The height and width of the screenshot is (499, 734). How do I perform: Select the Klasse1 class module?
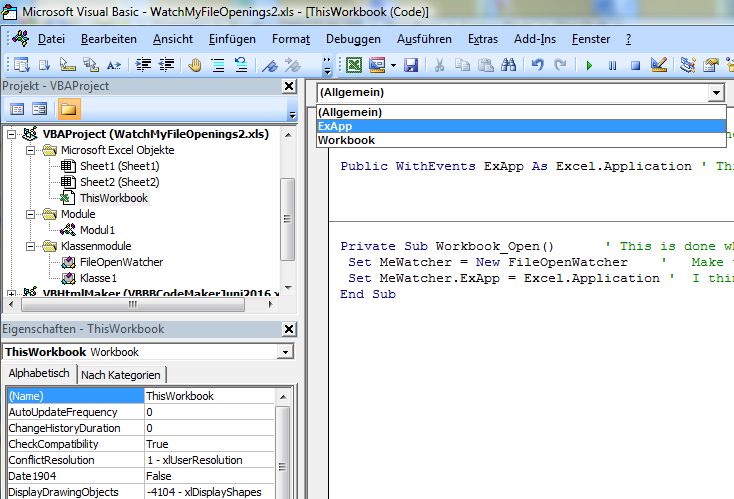point(98,278)
